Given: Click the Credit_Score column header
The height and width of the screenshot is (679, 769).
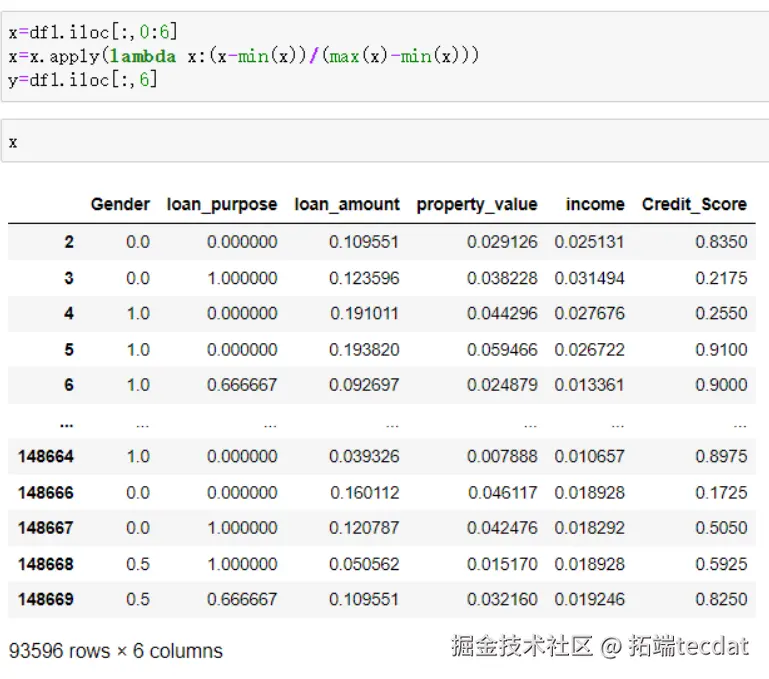Looking at the screenshot, I should [x=694, y=204].
